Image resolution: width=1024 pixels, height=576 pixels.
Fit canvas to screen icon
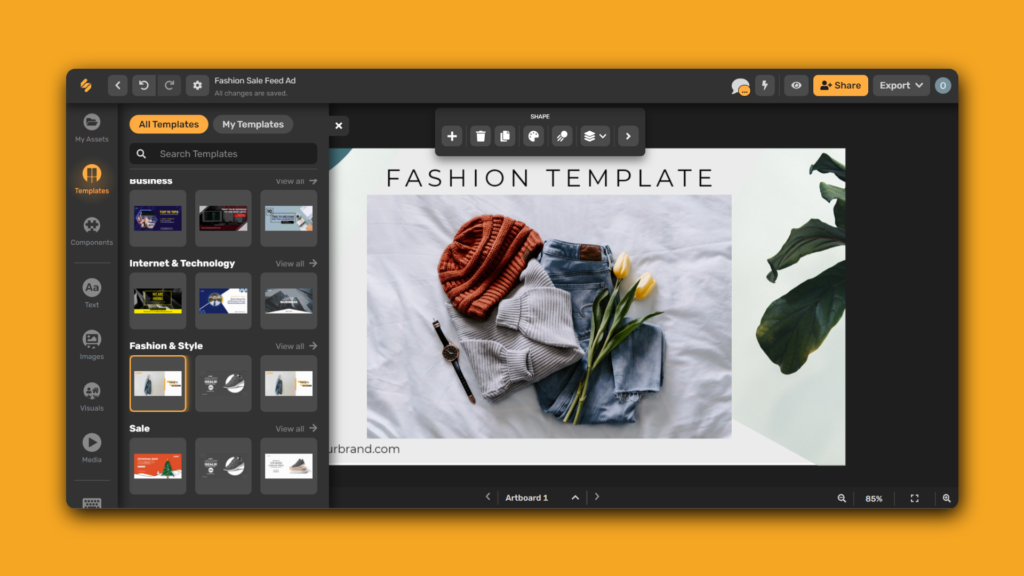pos(914,498)
